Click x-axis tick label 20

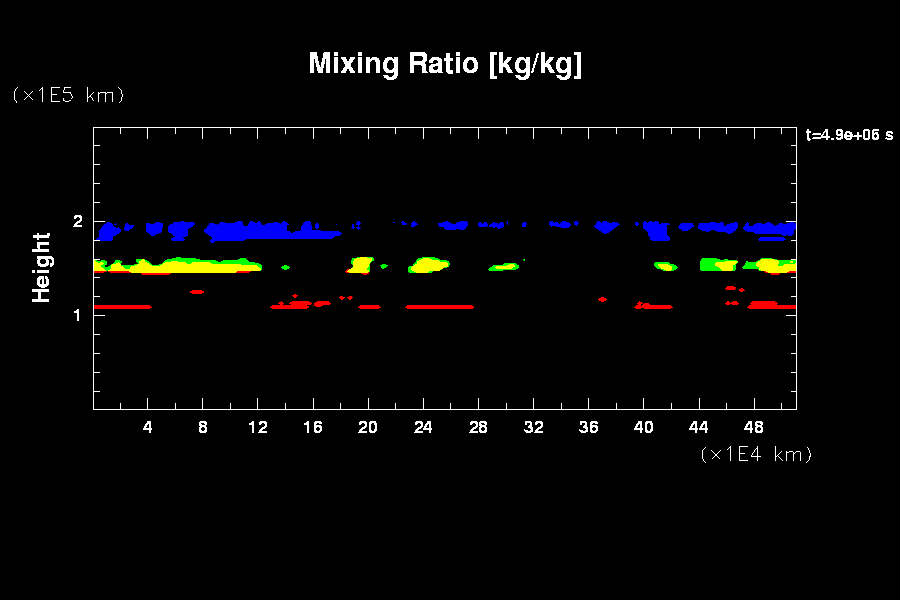point(368,427)
